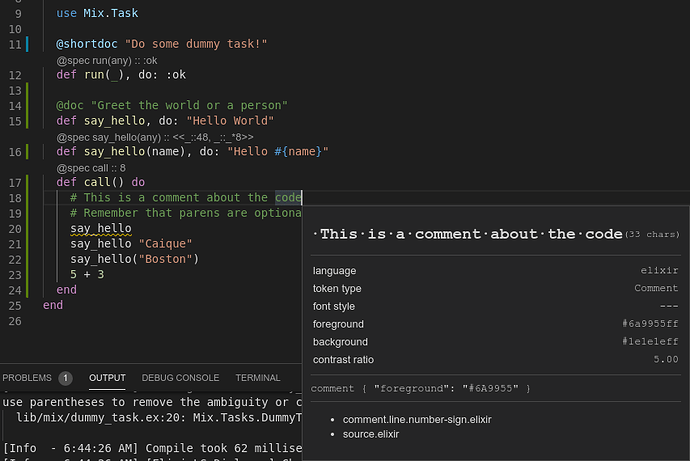
Task: Click the 'source.elixir' scope entry
Action: (371, 434)
